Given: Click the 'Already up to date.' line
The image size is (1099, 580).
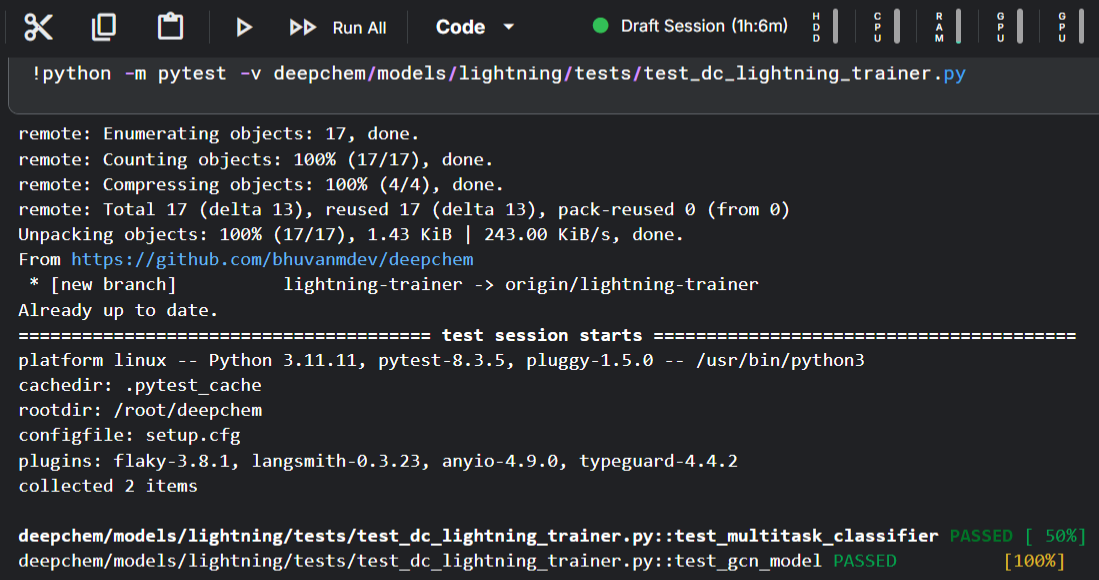Looking at the screenshot, I should pyautogui.click(x=118, y=310).
